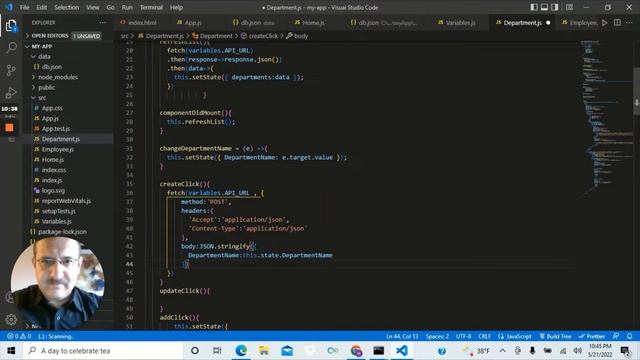Expand the node_modules folder
Screen dimensions: 640x360
pyautogui.click(x=58, y=77)
